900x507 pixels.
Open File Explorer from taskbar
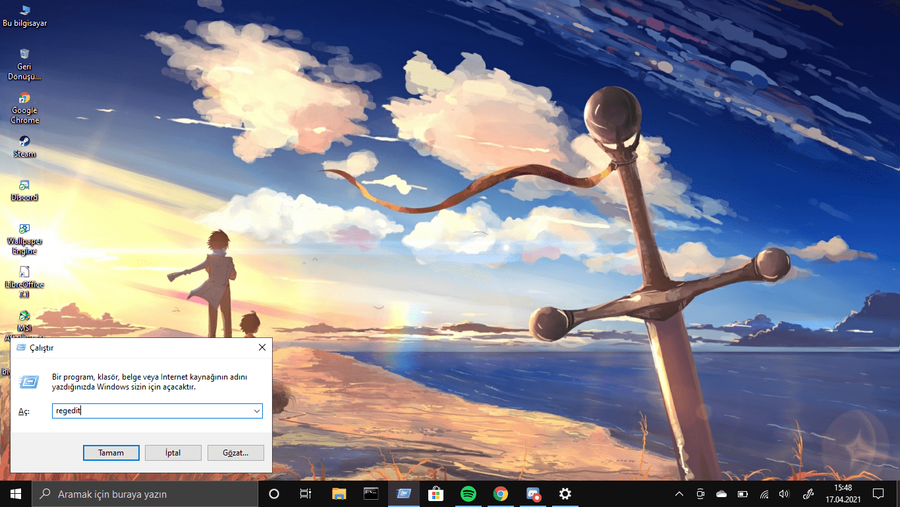tap(339, 494)
